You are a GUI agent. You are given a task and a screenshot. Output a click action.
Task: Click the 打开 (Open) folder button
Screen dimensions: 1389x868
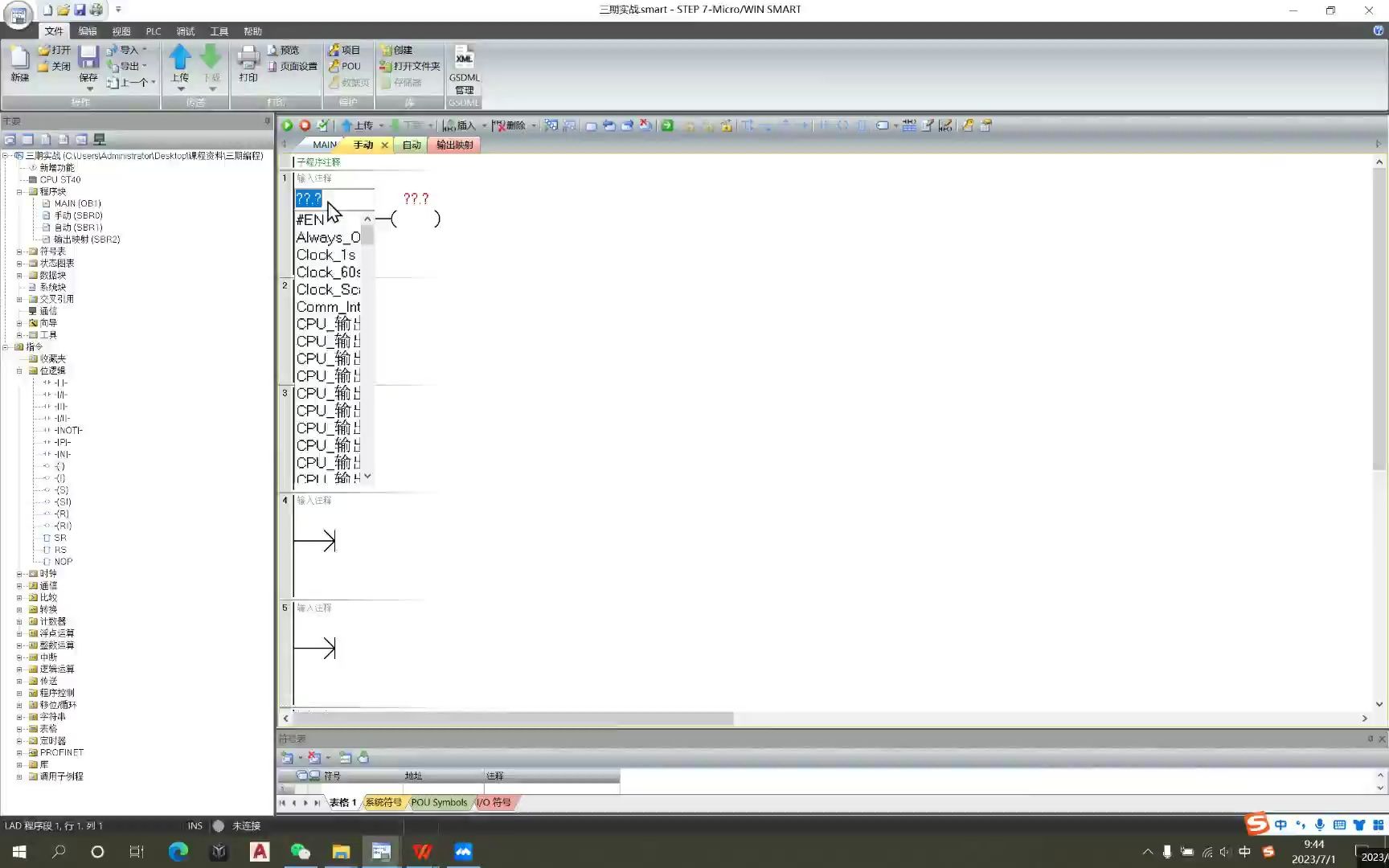coord(55,50)
